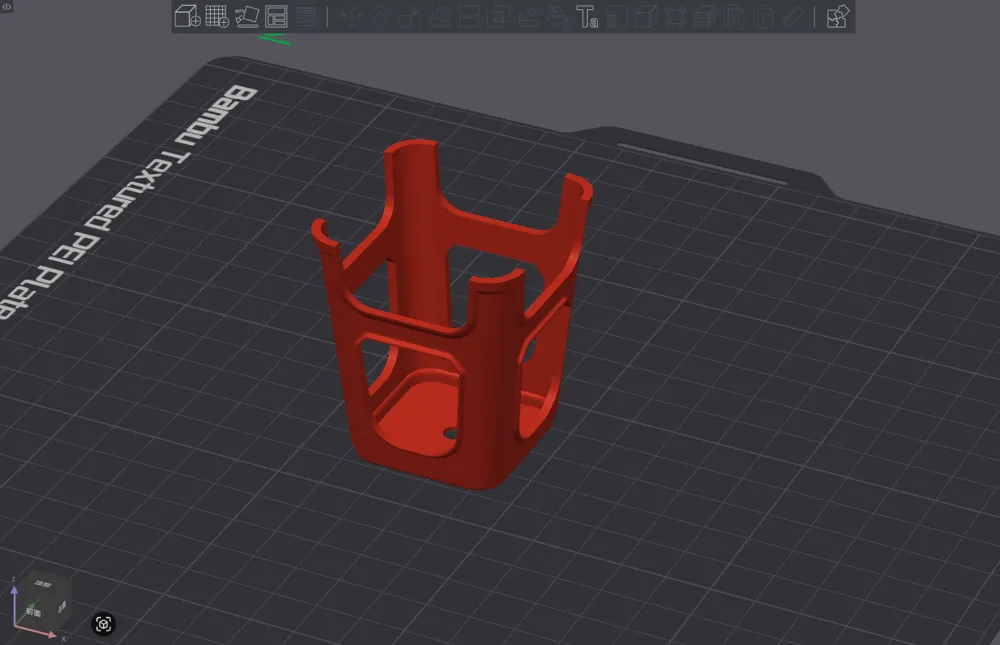Activate the Lay on face tool
The width and height of the screenshot is (1000, 645).
439,15
